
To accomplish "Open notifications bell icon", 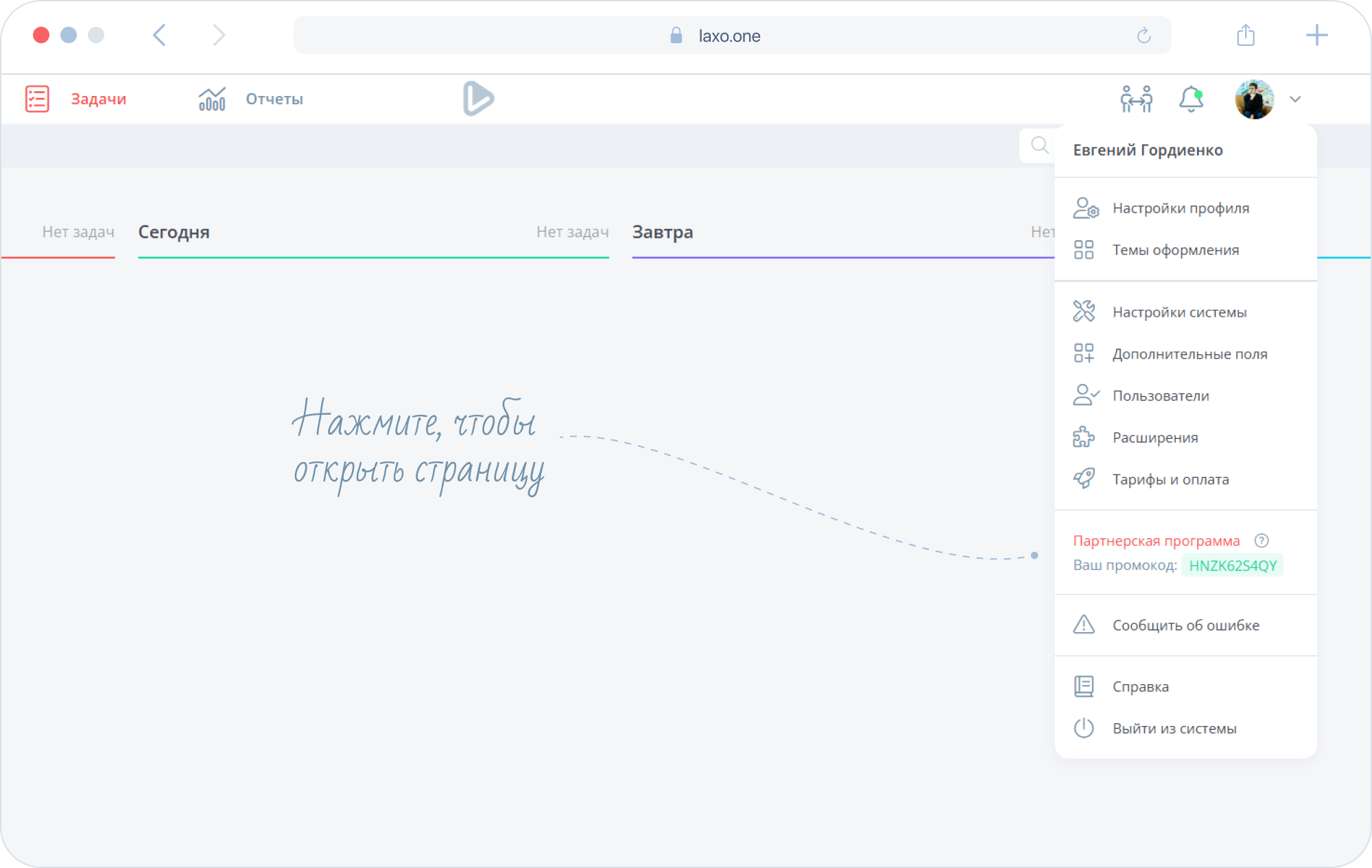I will 1191,99.
